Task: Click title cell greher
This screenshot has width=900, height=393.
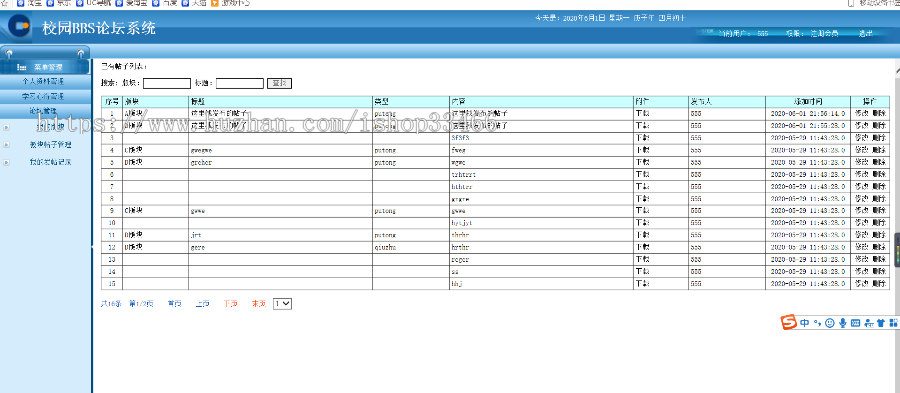Action: click(x=201, y=162)
